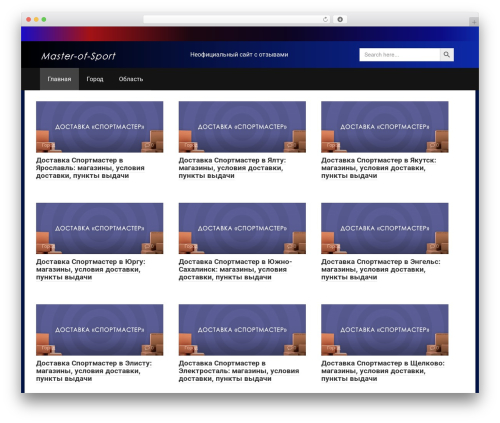Open article about delivery to Ялту
500x423 pixels.
tap(232, 168)
